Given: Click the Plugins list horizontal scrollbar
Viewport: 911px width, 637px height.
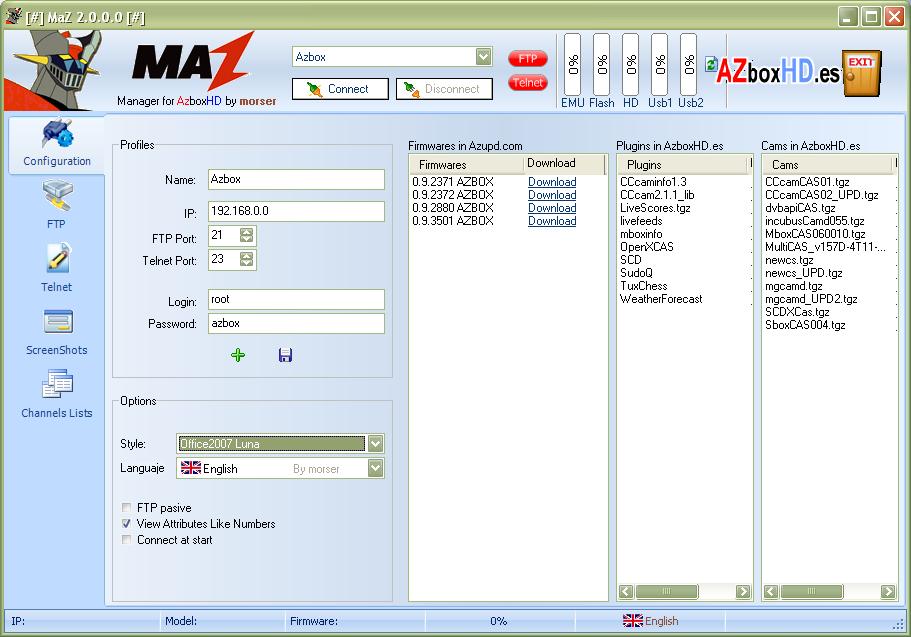Looking at the screenshot, I should tap(684, 592).
